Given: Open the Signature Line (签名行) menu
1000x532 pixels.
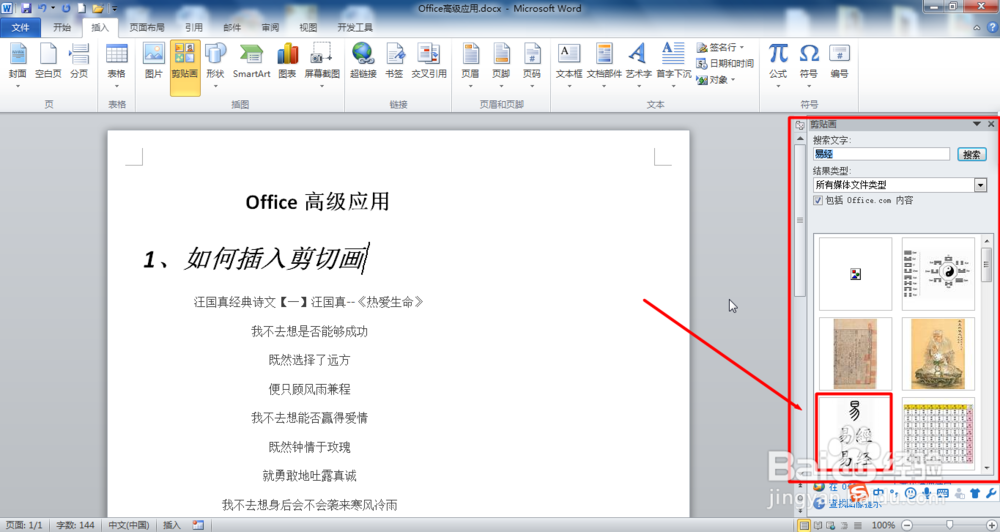Looking at the screenshot, I should click(721, 47).
